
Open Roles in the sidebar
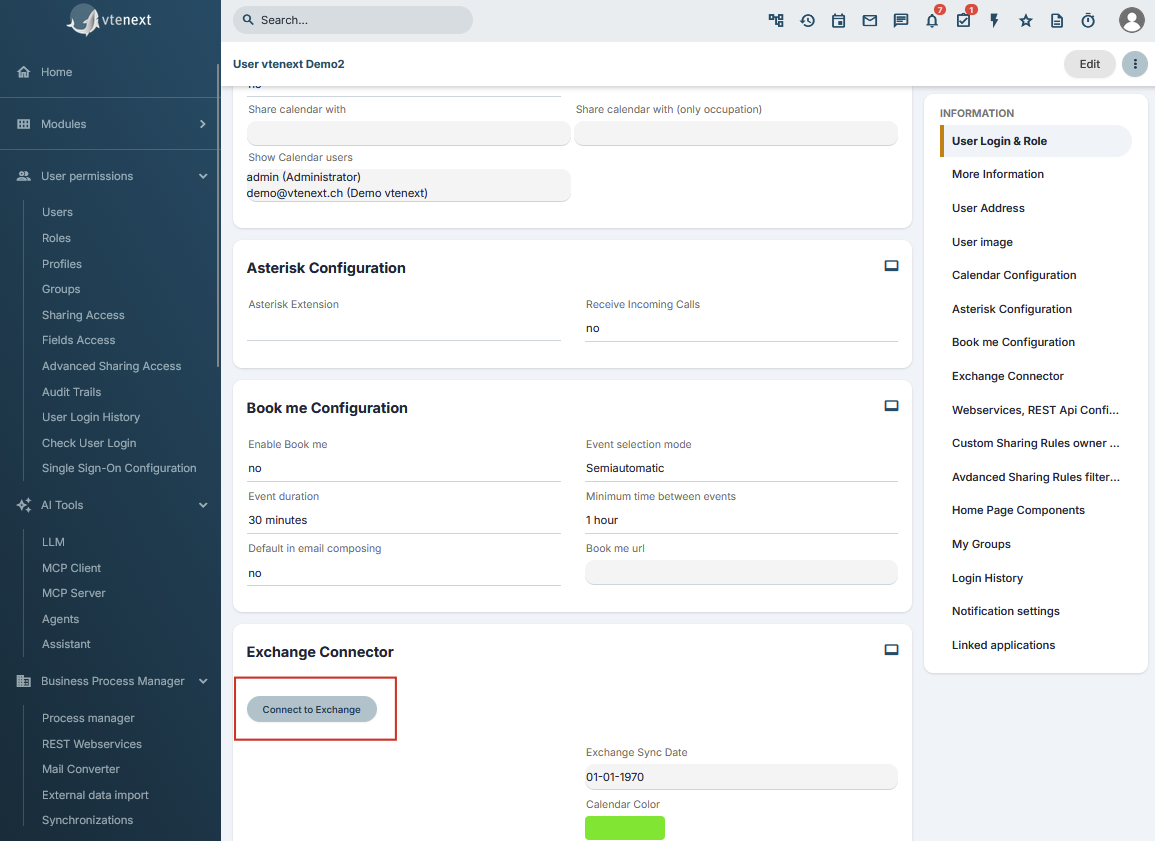[x=57, y=238]
